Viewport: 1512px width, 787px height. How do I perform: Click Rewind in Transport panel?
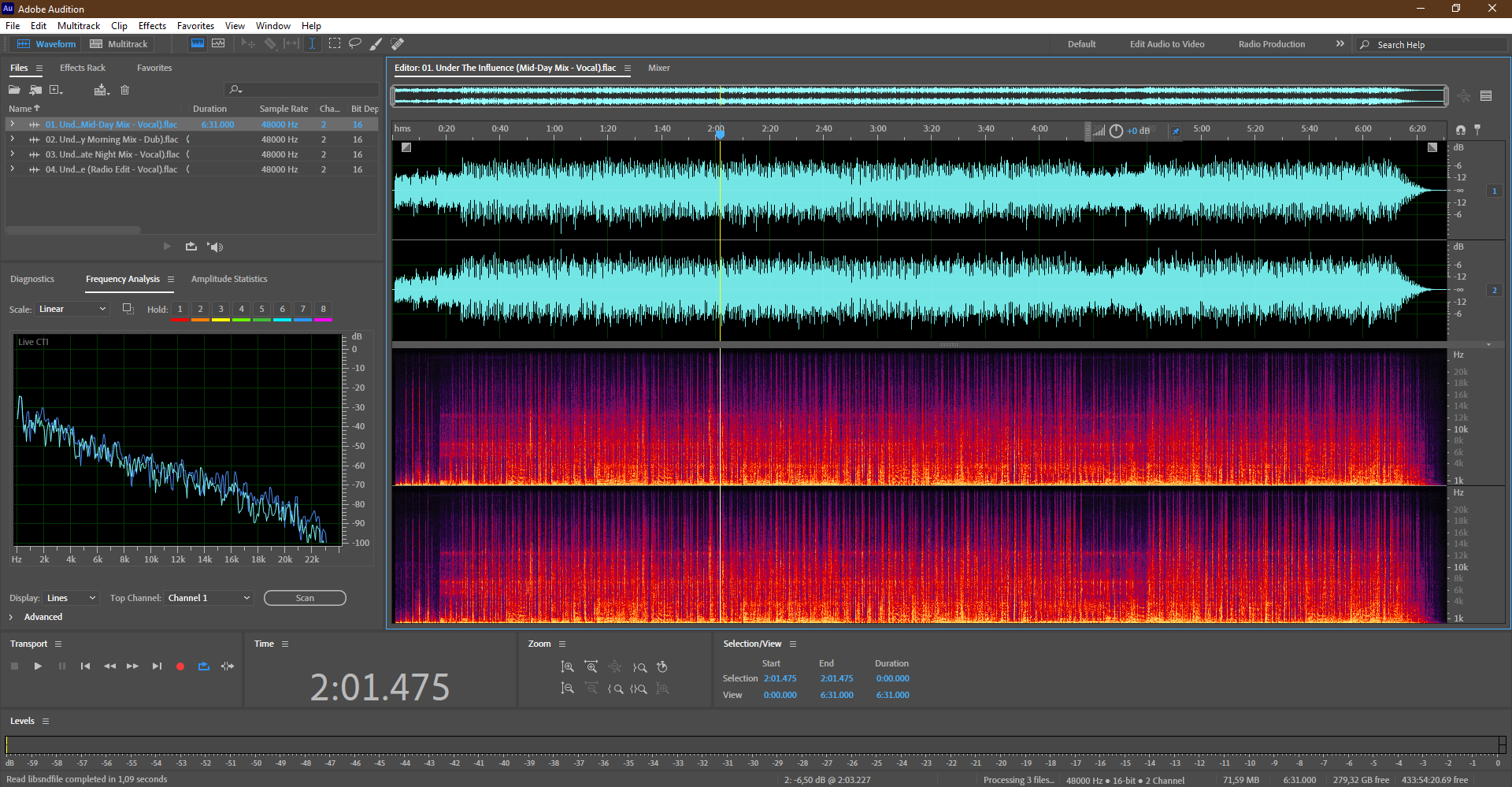click(109, 666)
